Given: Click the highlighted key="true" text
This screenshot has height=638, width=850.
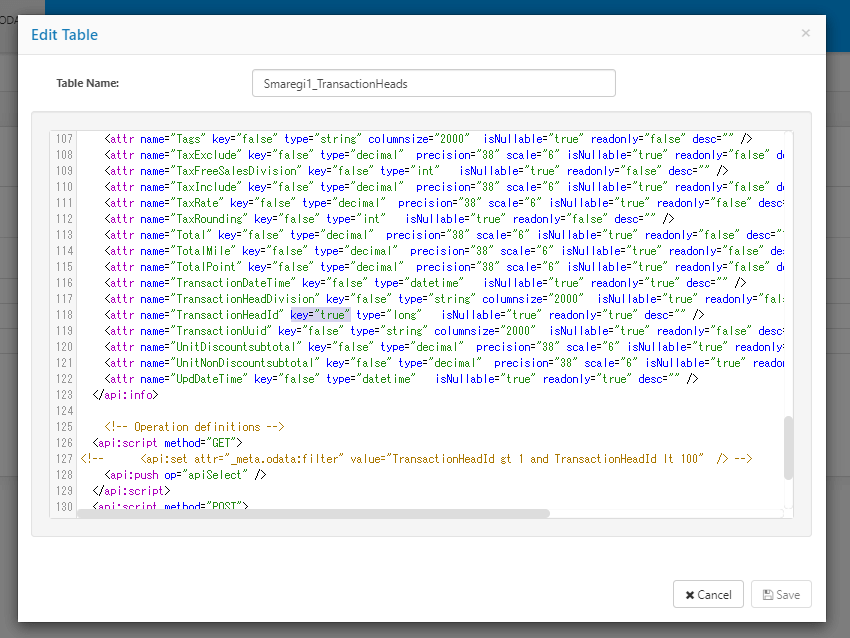Looking at the screenshot, I should (319, 315).
